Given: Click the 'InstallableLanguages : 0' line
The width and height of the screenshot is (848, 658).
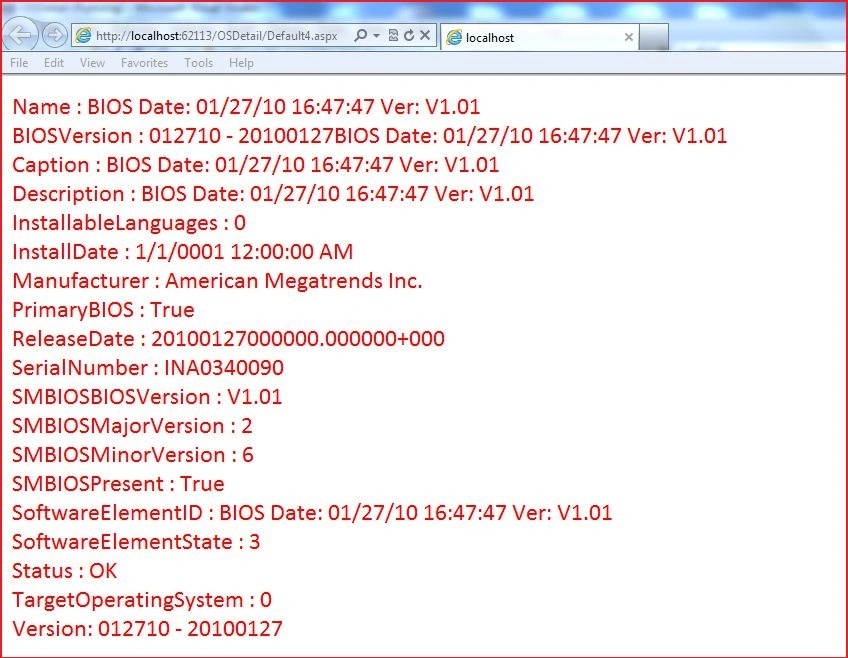Looking at the screenshot, I should (129, 223).
